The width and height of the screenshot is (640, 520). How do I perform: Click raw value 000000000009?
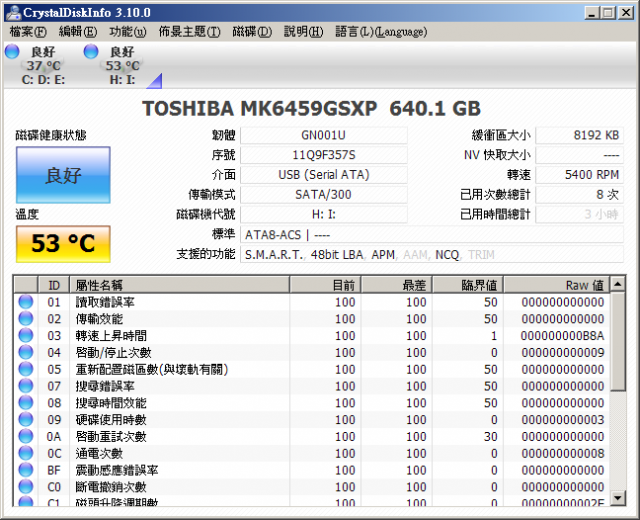[x=562, y=352]
